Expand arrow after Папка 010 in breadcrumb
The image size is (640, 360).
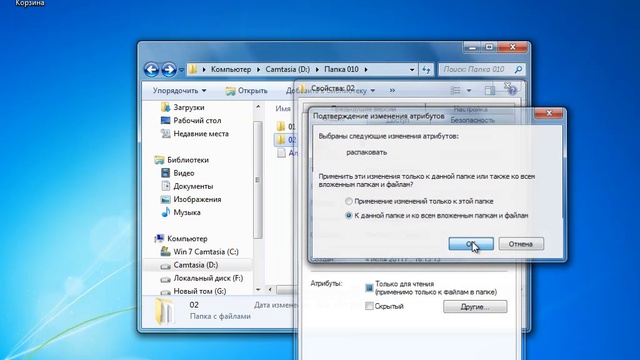click(x=366, y=69)
